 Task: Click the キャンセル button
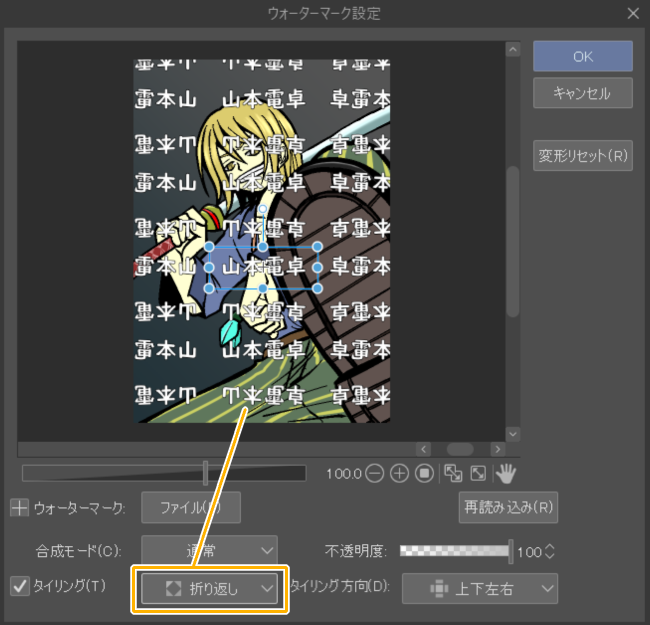582,93
